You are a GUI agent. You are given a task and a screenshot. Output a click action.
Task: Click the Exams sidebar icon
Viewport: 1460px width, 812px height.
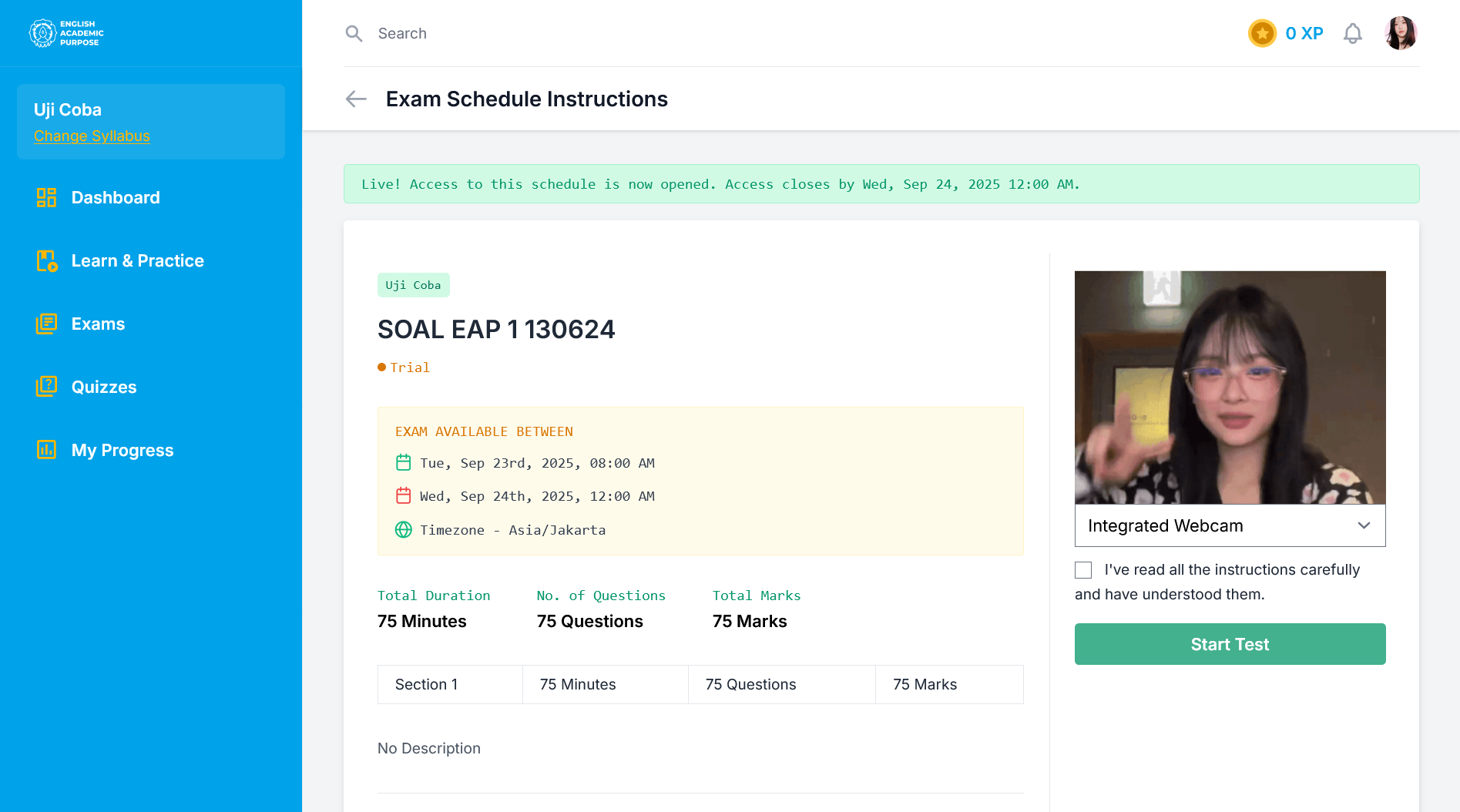(46, 324)
